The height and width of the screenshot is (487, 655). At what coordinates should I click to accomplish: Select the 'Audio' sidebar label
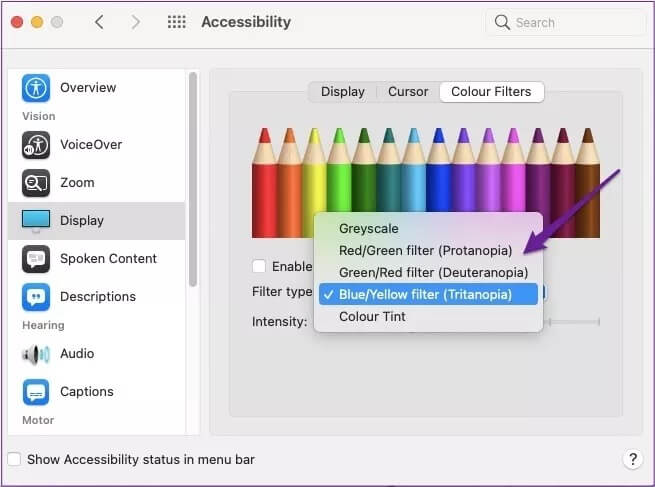click(x=77, y=354)
